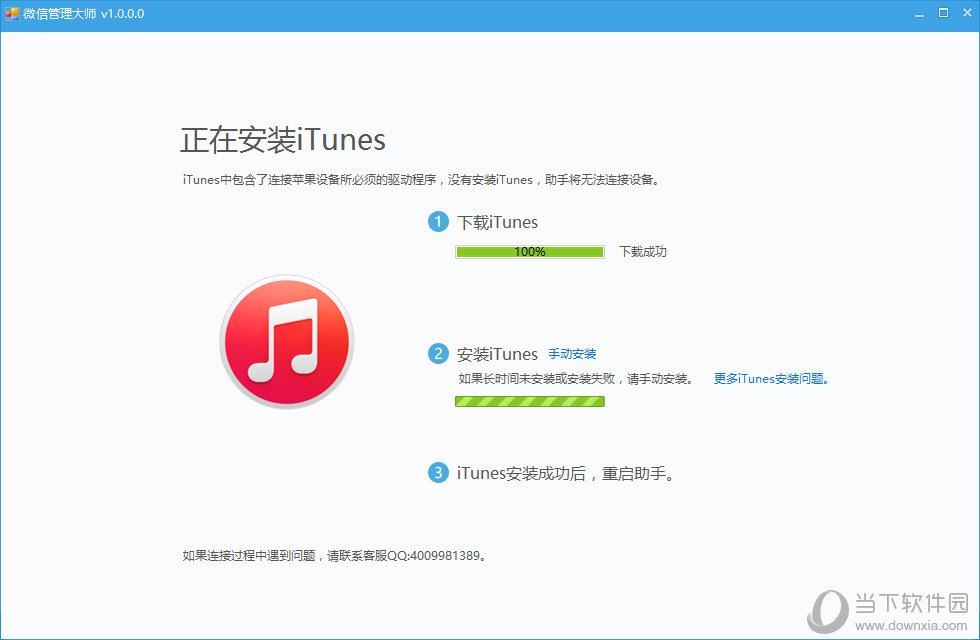
Task: Click the customer service QQ:4009981389 text
Action: click(x=334, y=556)
